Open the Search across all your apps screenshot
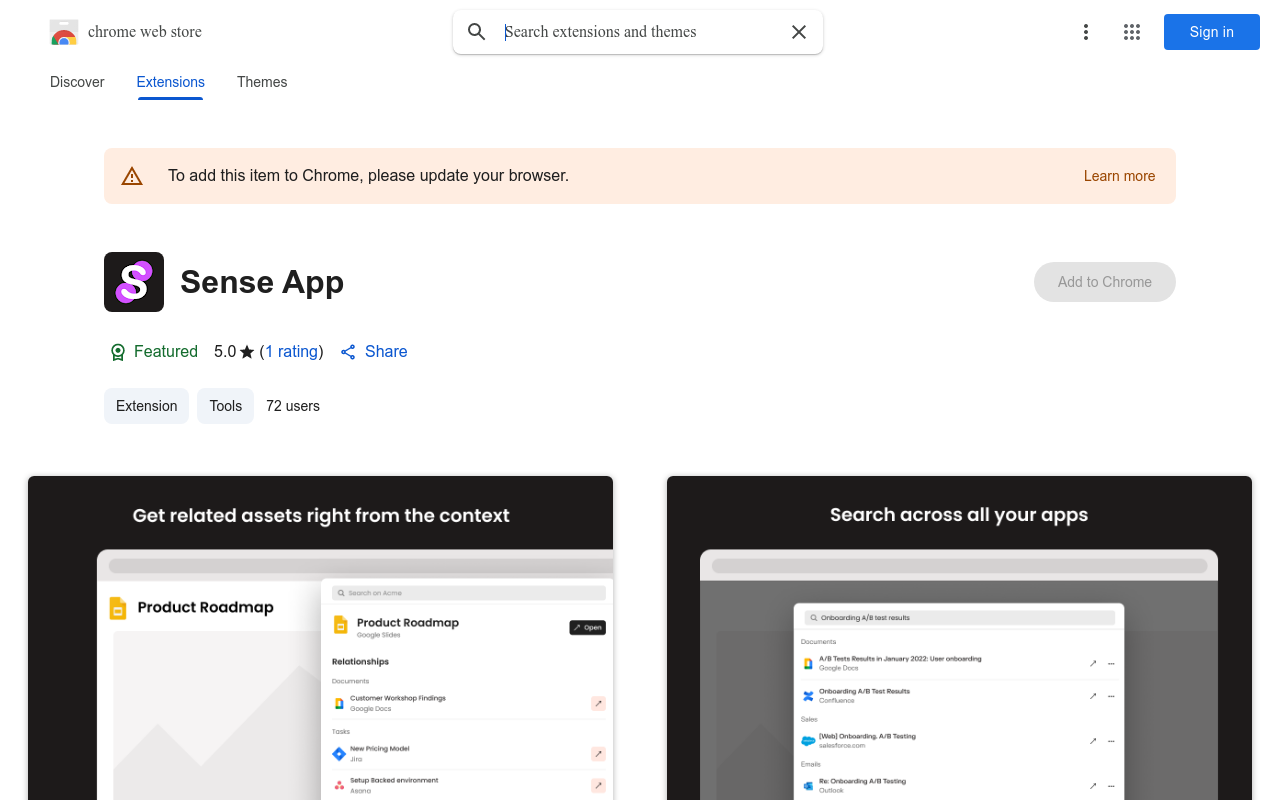This screenshot has width=1280, height=800. point(959,638)
